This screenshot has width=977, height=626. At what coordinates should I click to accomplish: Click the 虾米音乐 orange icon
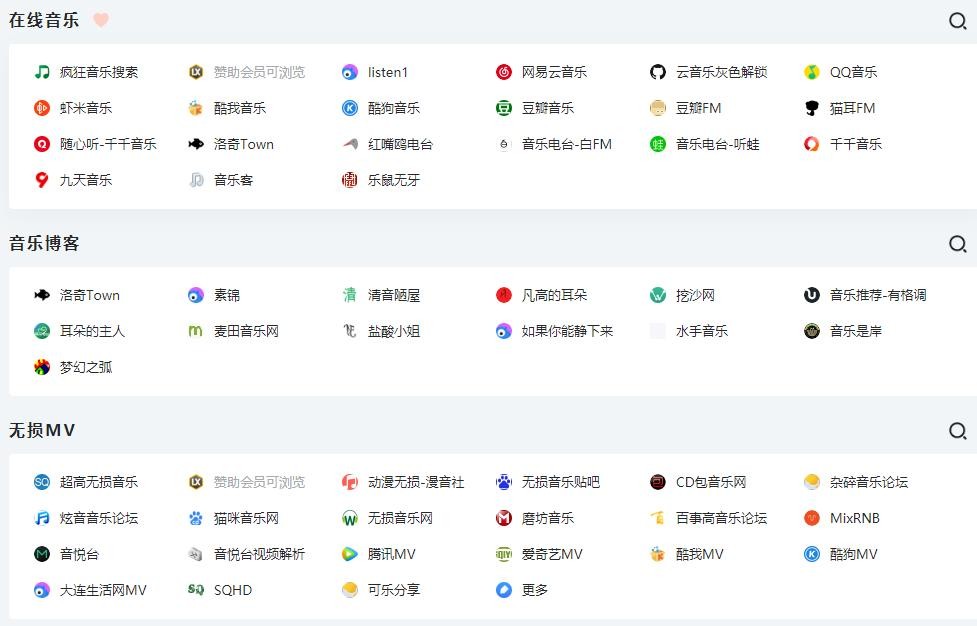42,108
